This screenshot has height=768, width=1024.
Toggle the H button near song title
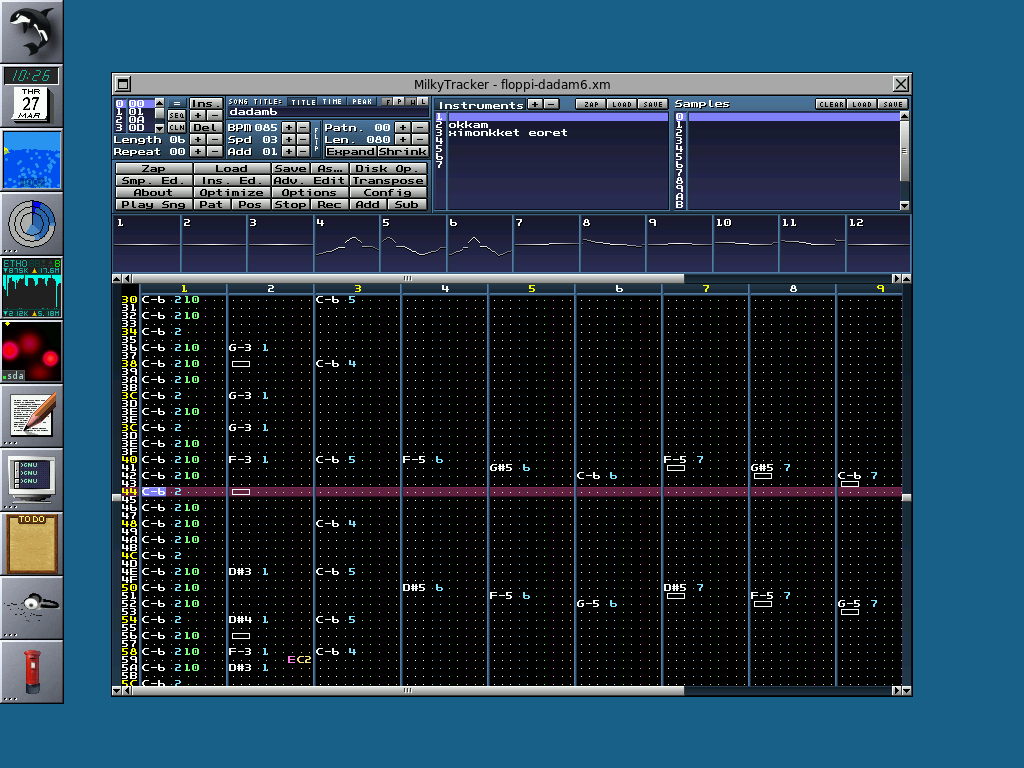coord(411,102)
